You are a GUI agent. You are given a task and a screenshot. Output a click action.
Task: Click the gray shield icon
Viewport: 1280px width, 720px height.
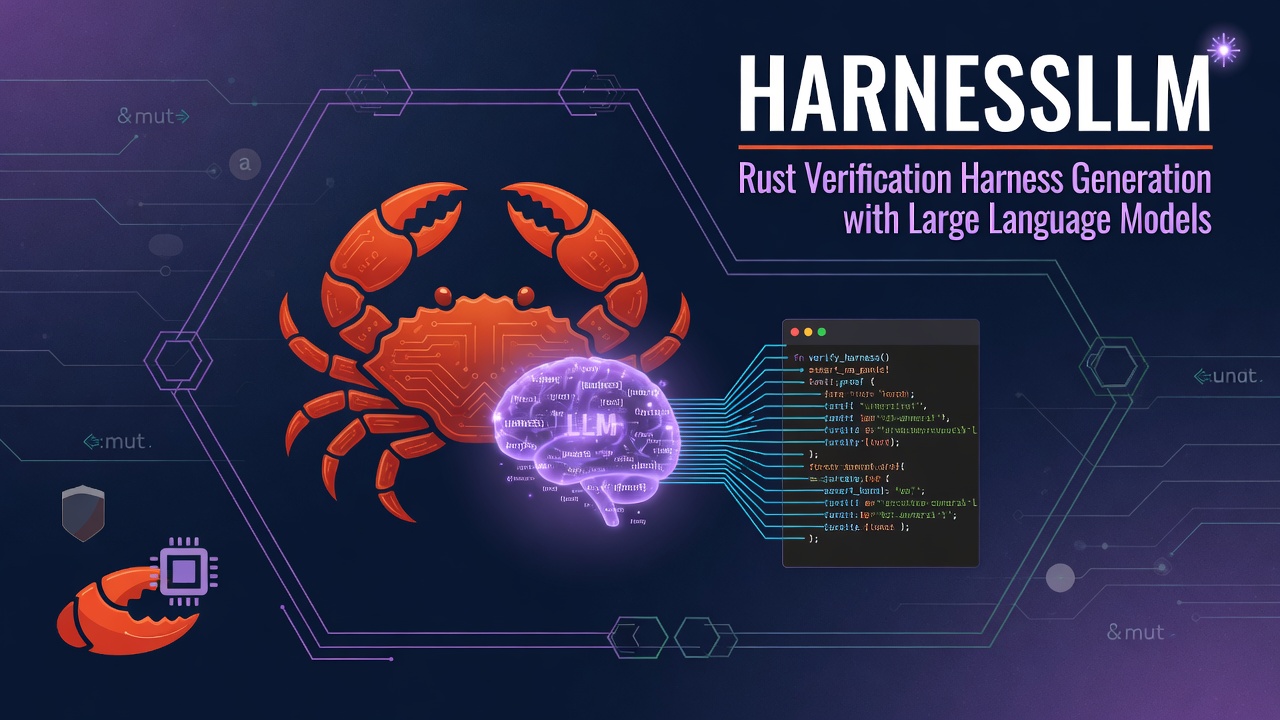(x=83, y=515)
